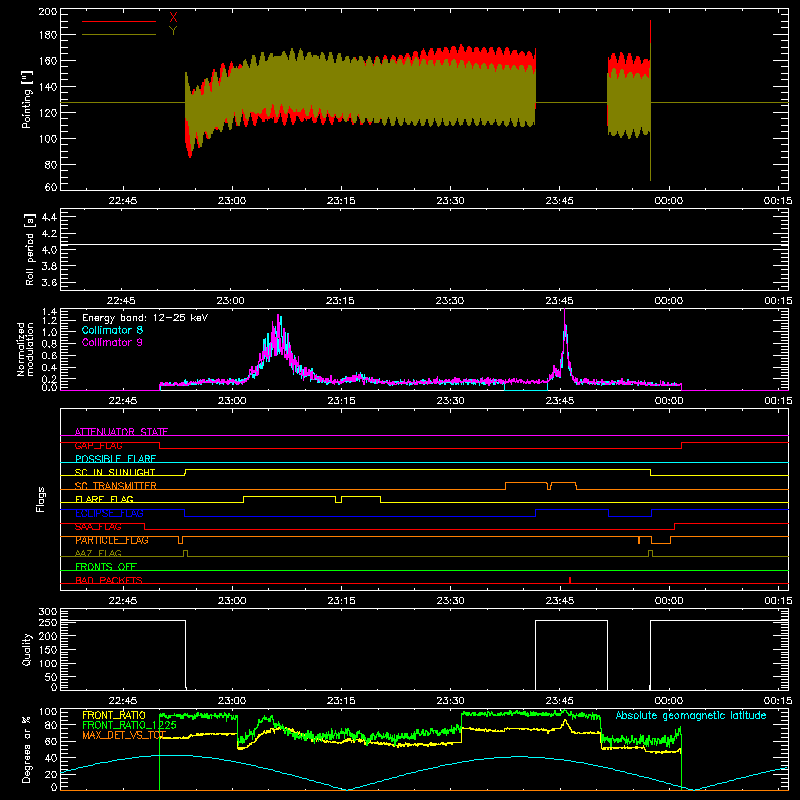
Task: Click the orange tick mark on PARTICLE_FLAG line
Action: (x=639, y=540)
